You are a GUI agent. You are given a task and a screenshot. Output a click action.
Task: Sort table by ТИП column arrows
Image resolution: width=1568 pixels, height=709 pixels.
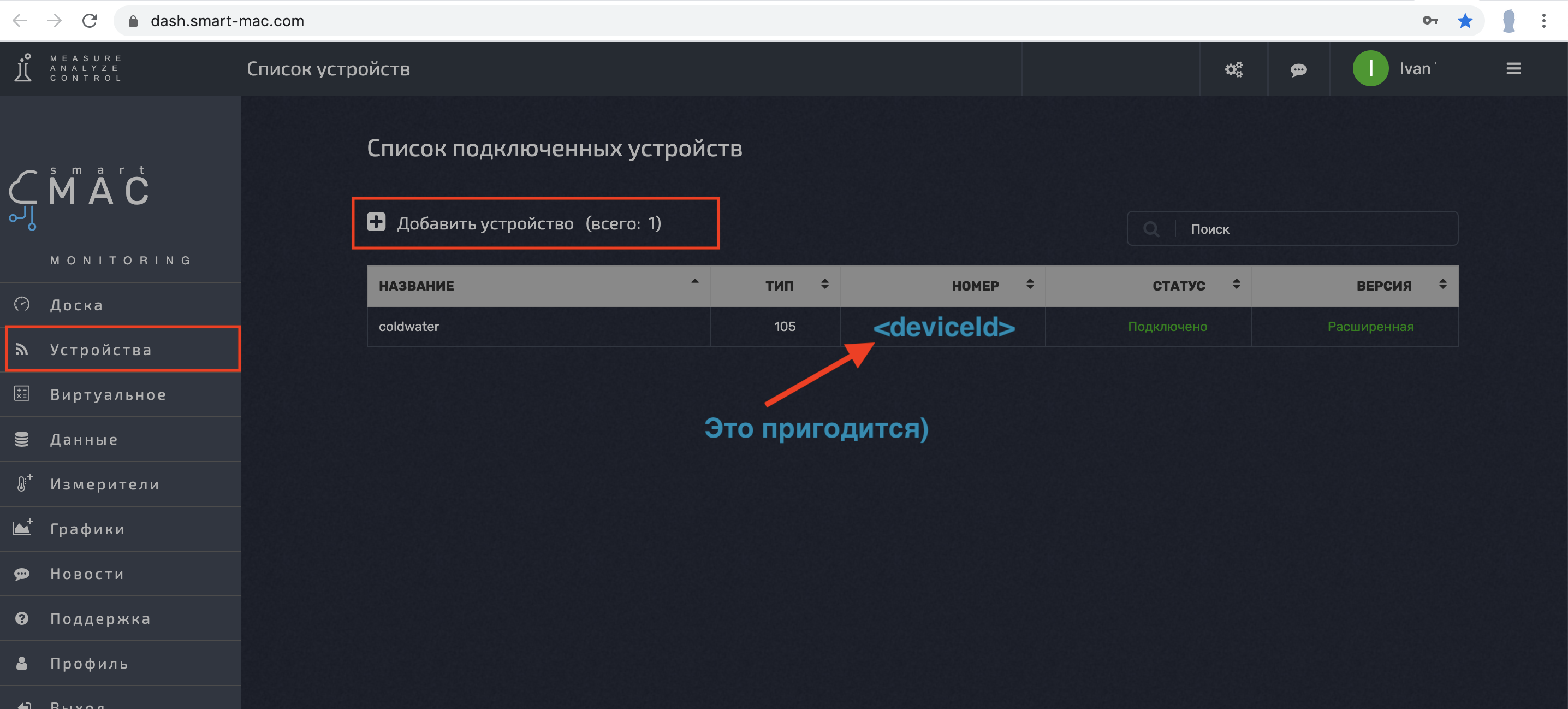click(824, 285)
